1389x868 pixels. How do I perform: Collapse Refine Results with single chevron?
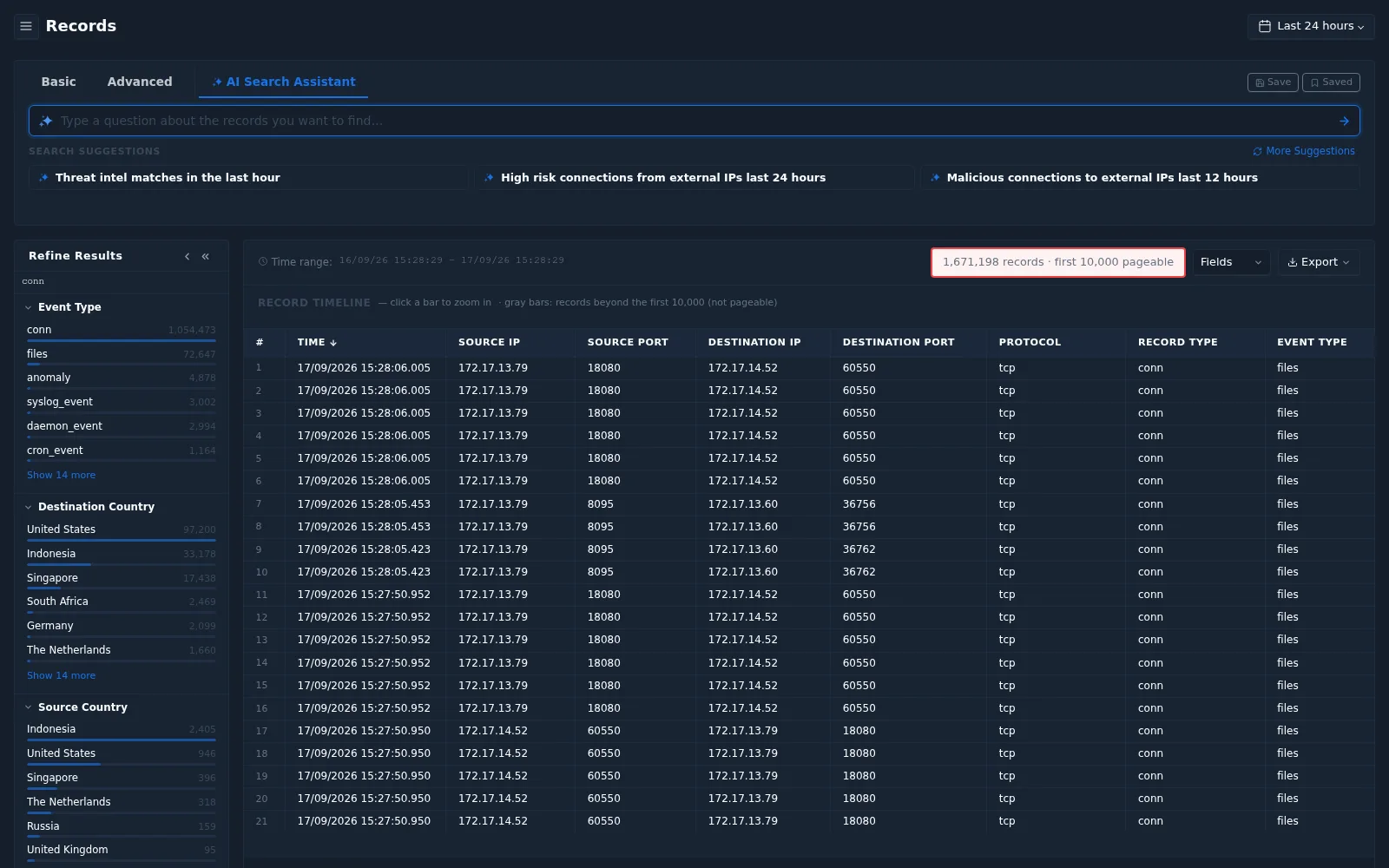point(187,256)
